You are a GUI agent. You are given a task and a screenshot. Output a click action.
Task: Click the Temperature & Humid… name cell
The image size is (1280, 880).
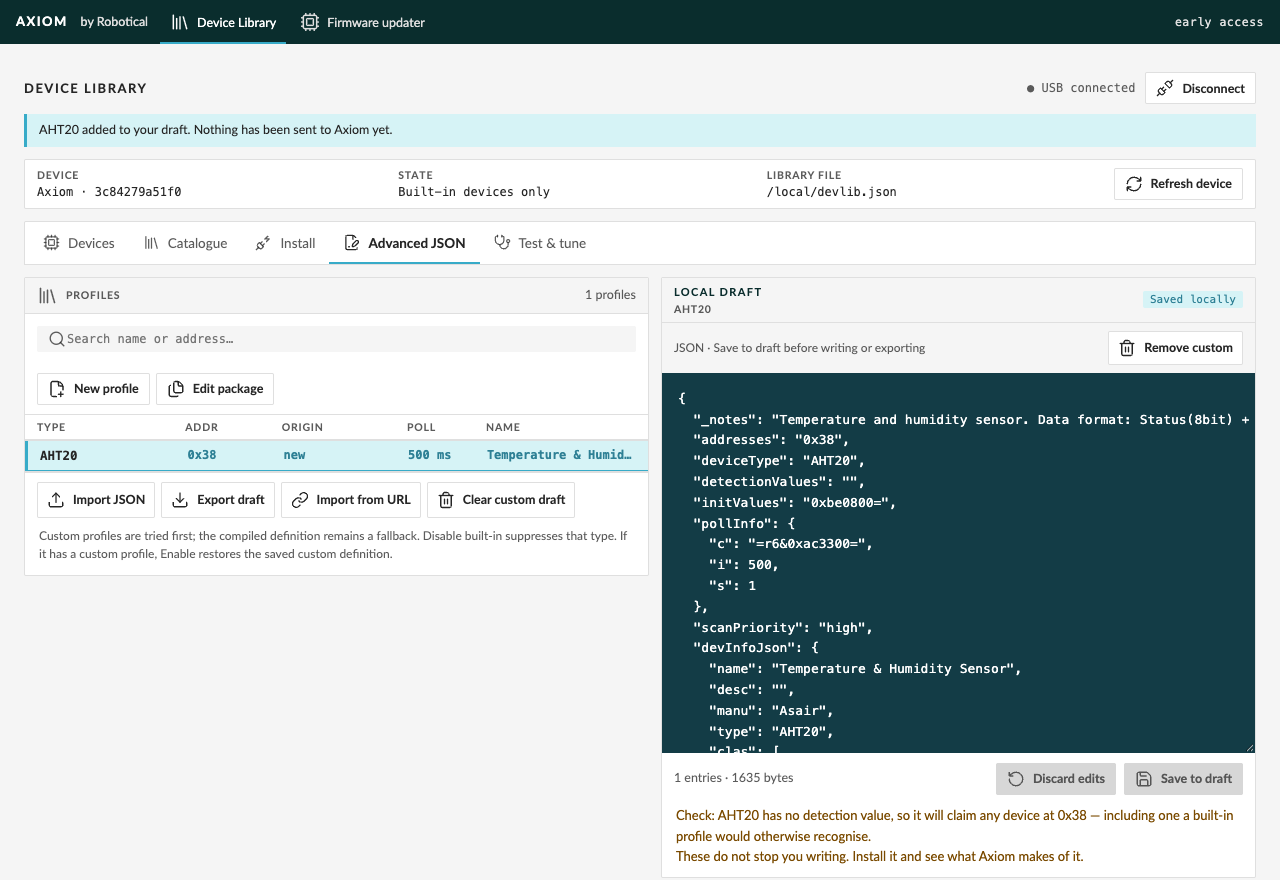pos(559,455)
